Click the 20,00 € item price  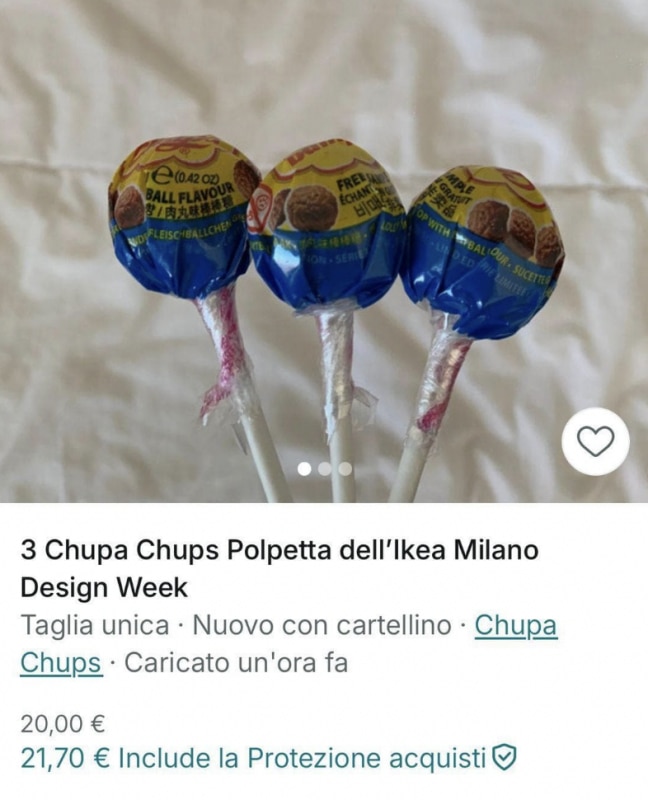[x=63, y=723]
